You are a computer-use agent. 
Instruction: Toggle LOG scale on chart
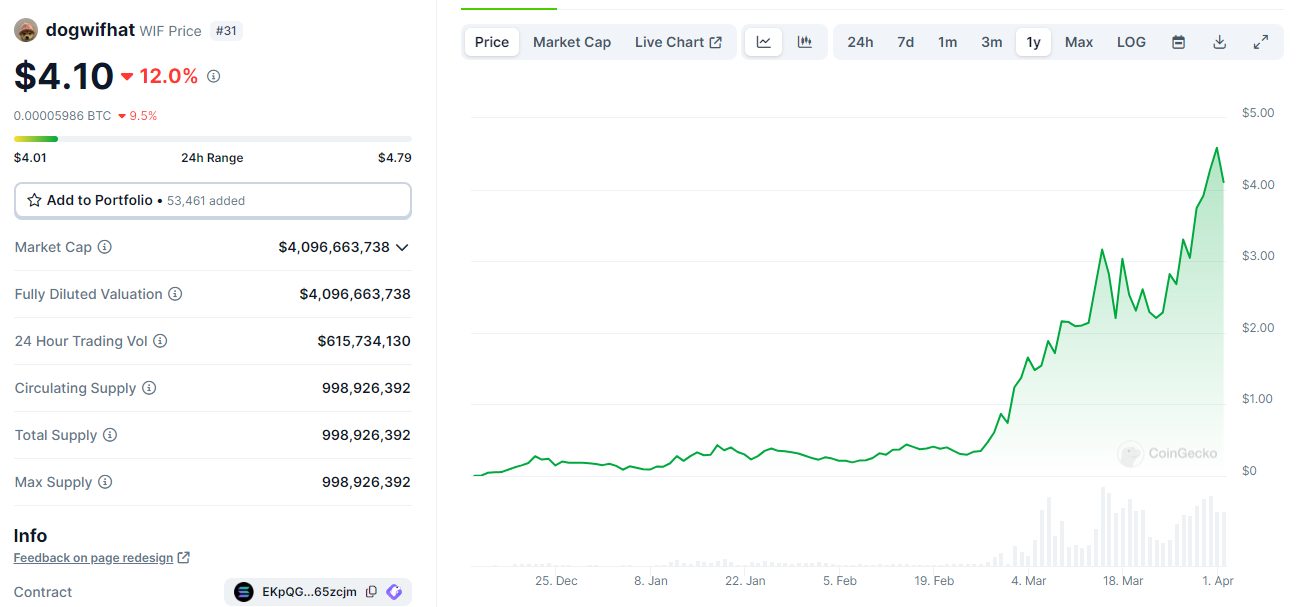click(x=1131, y=42)
